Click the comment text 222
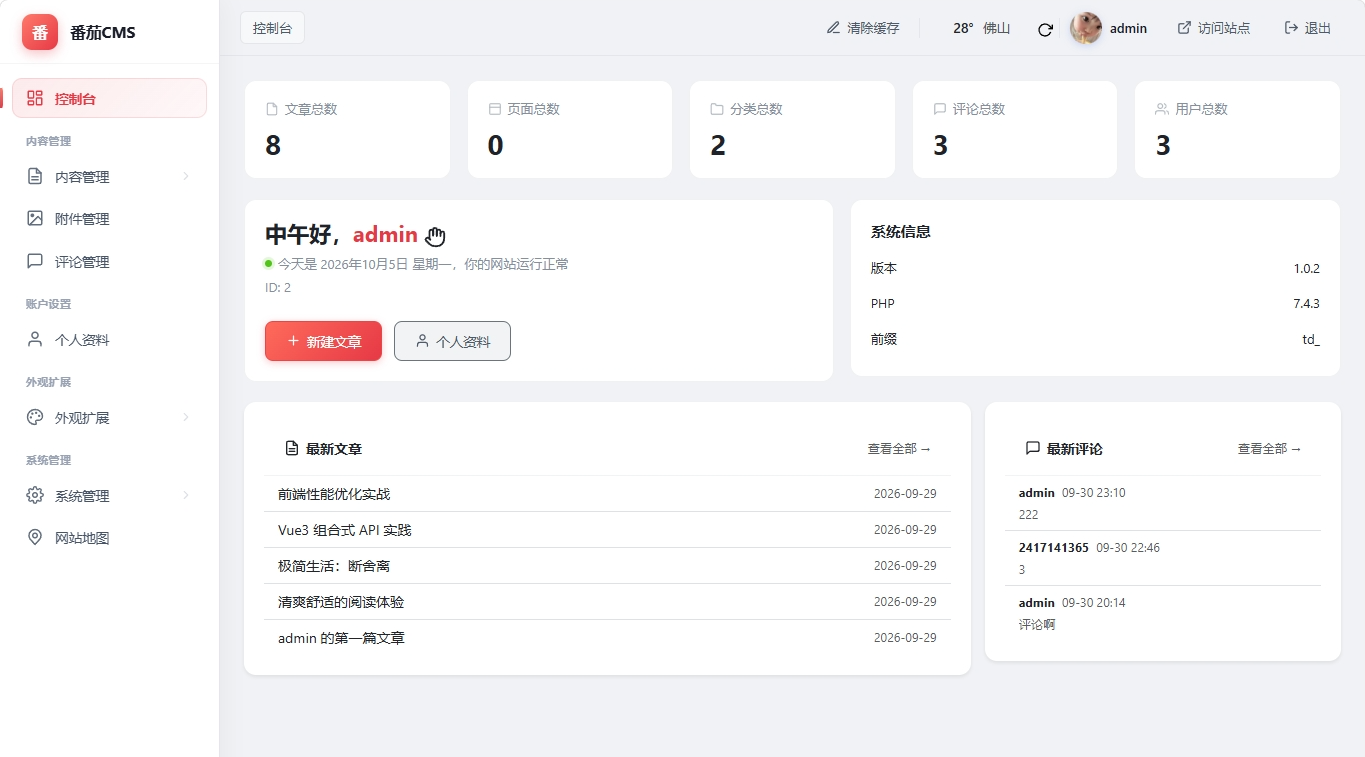 (1029, 515)
